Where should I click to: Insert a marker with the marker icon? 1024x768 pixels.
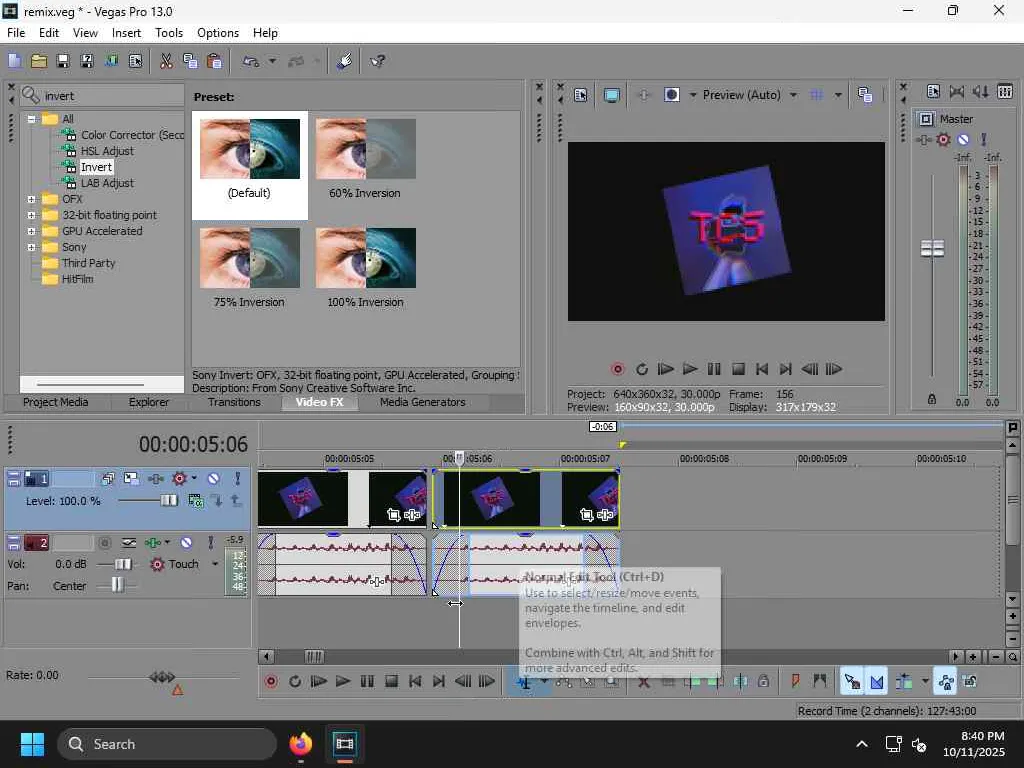(x=795, y=682)
